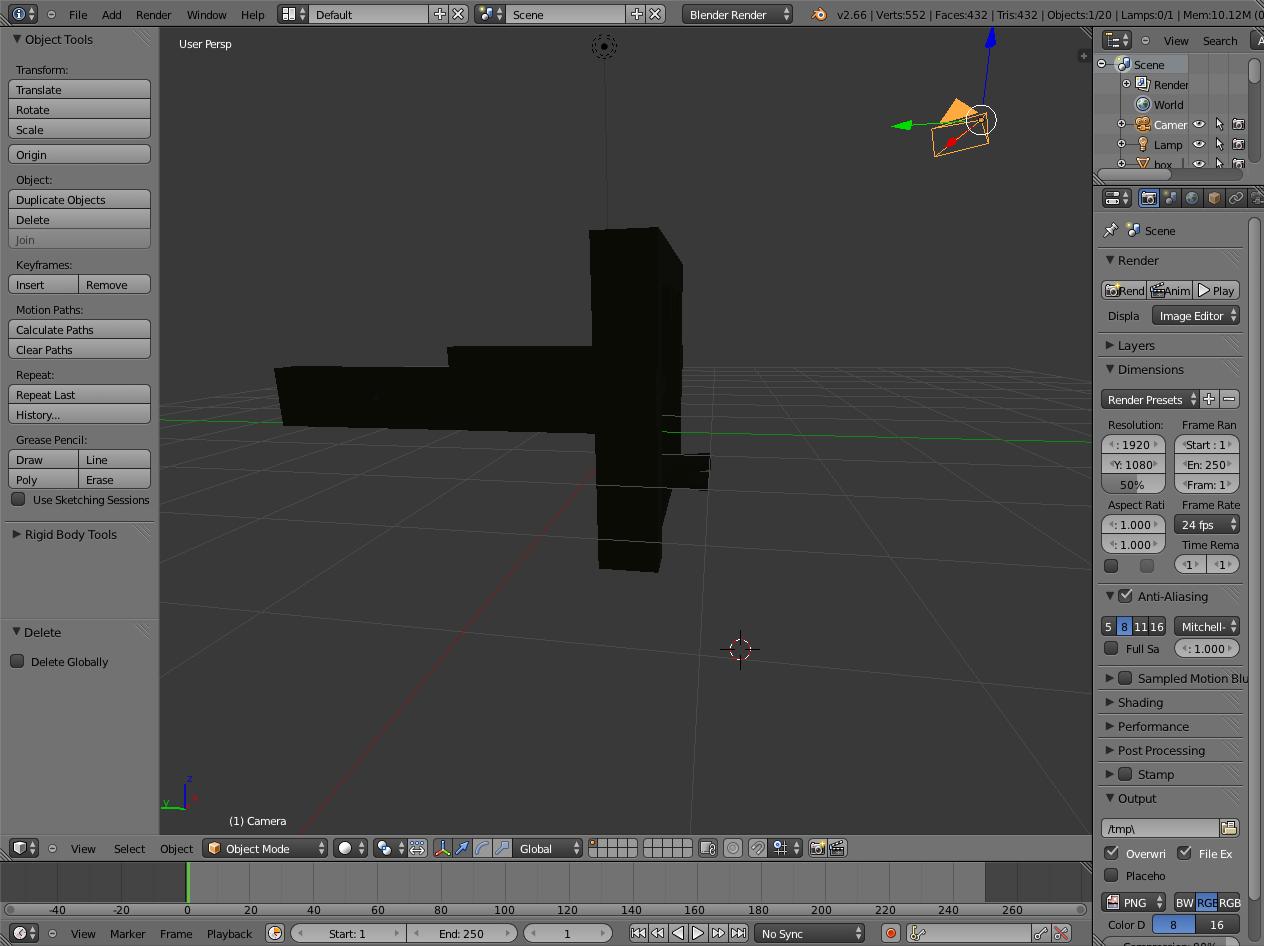Add render preset with plus button

pyautogui.click(x=1209, y=399)
